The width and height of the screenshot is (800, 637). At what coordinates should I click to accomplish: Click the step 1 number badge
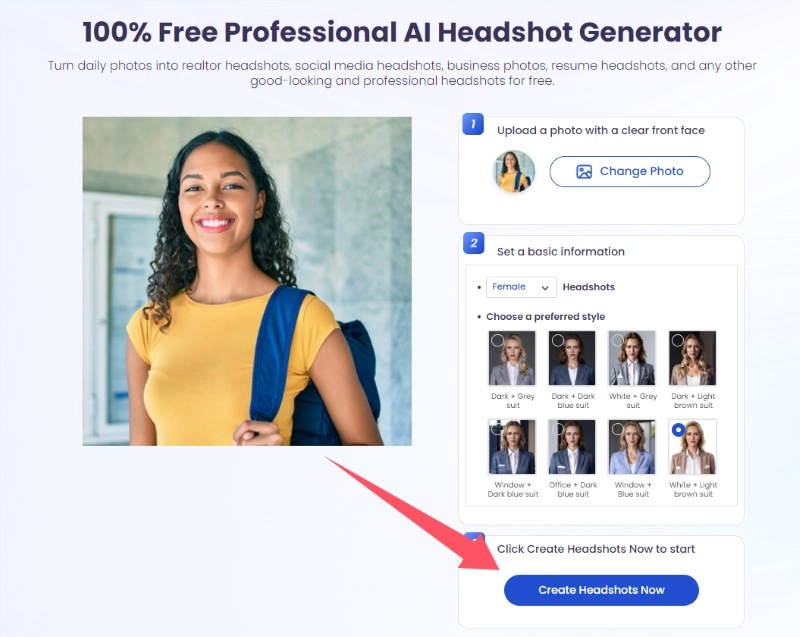[x=473, y=124]
